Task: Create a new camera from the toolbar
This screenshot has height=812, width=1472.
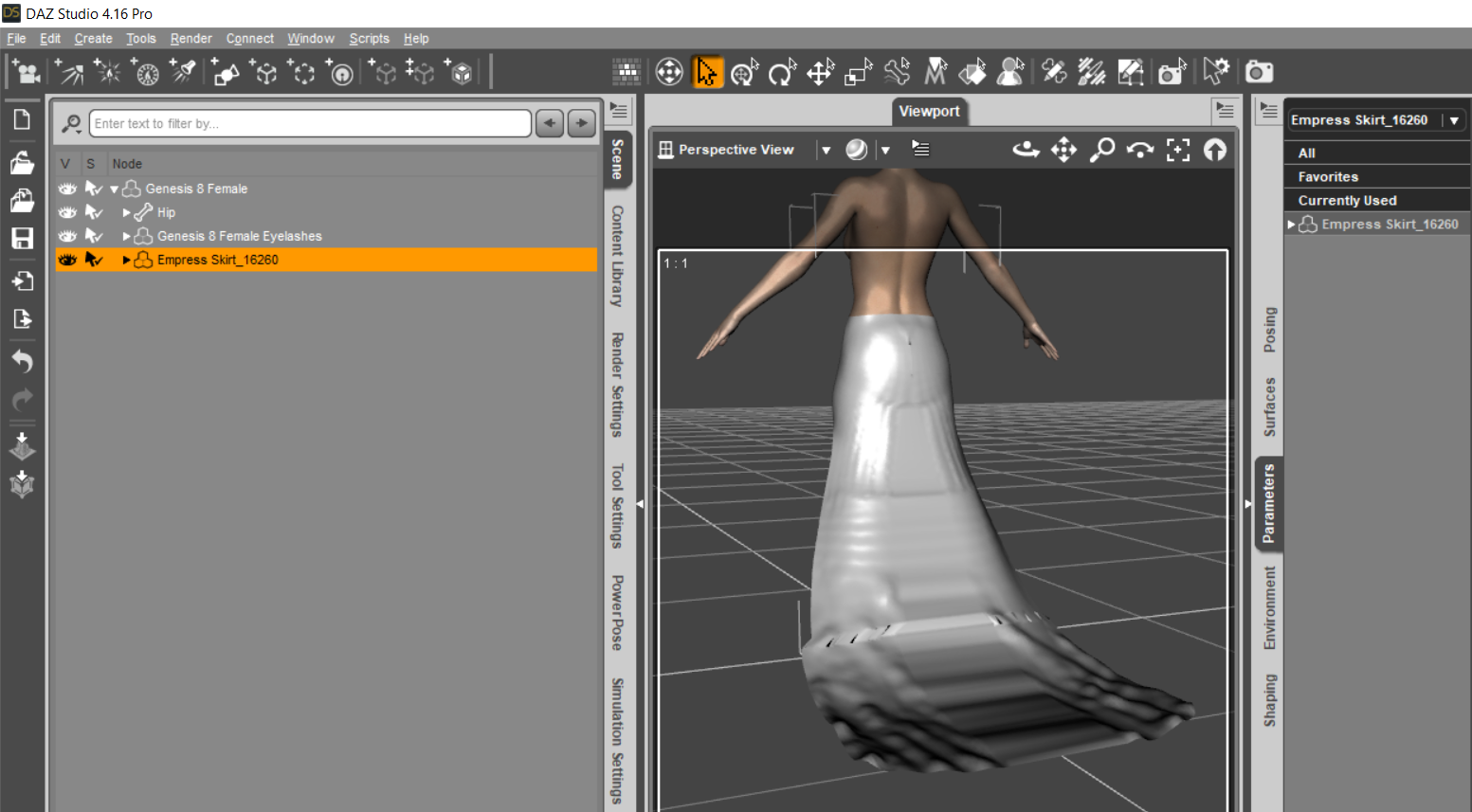Action: pyautogui.click(x=26, y=72)
